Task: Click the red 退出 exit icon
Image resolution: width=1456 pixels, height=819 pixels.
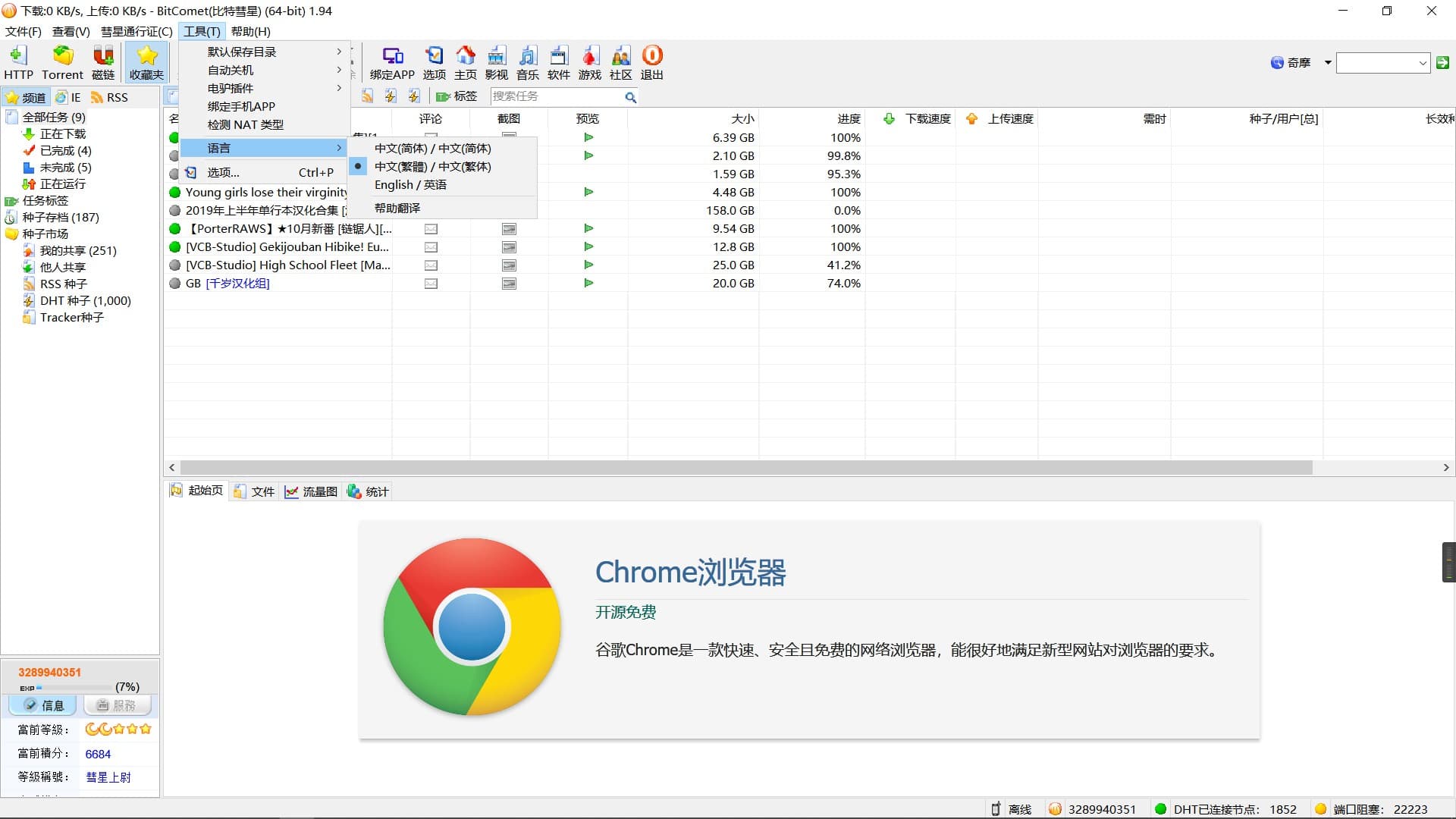Action: (x=651, y=62)
